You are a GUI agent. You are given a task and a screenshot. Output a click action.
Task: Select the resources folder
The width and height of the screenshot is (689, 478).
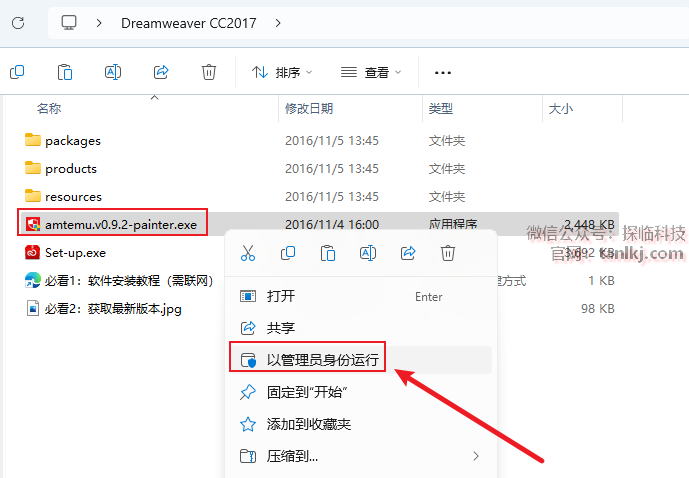73,197
